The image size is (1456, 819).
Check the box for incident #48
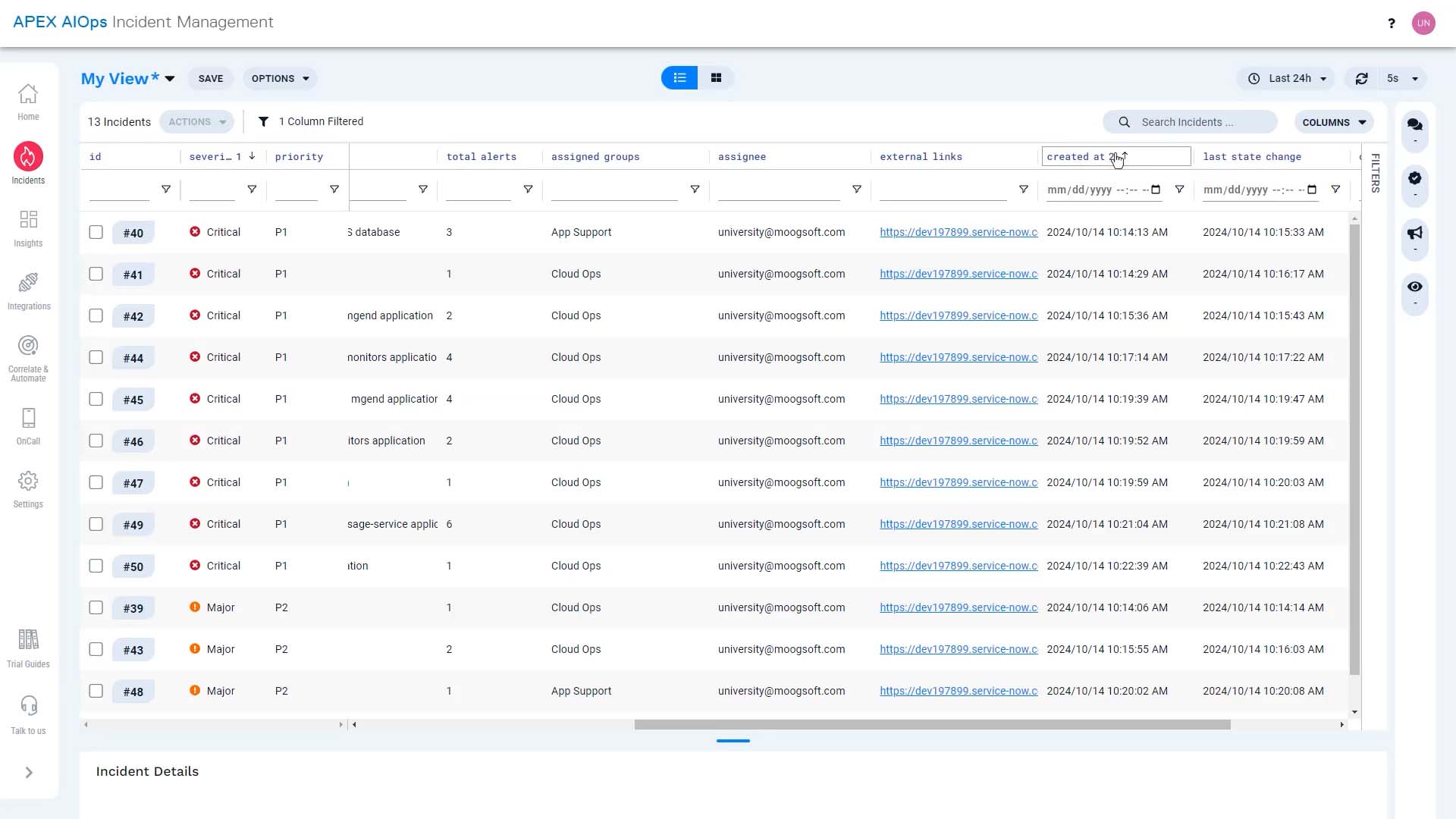[96, 691]
